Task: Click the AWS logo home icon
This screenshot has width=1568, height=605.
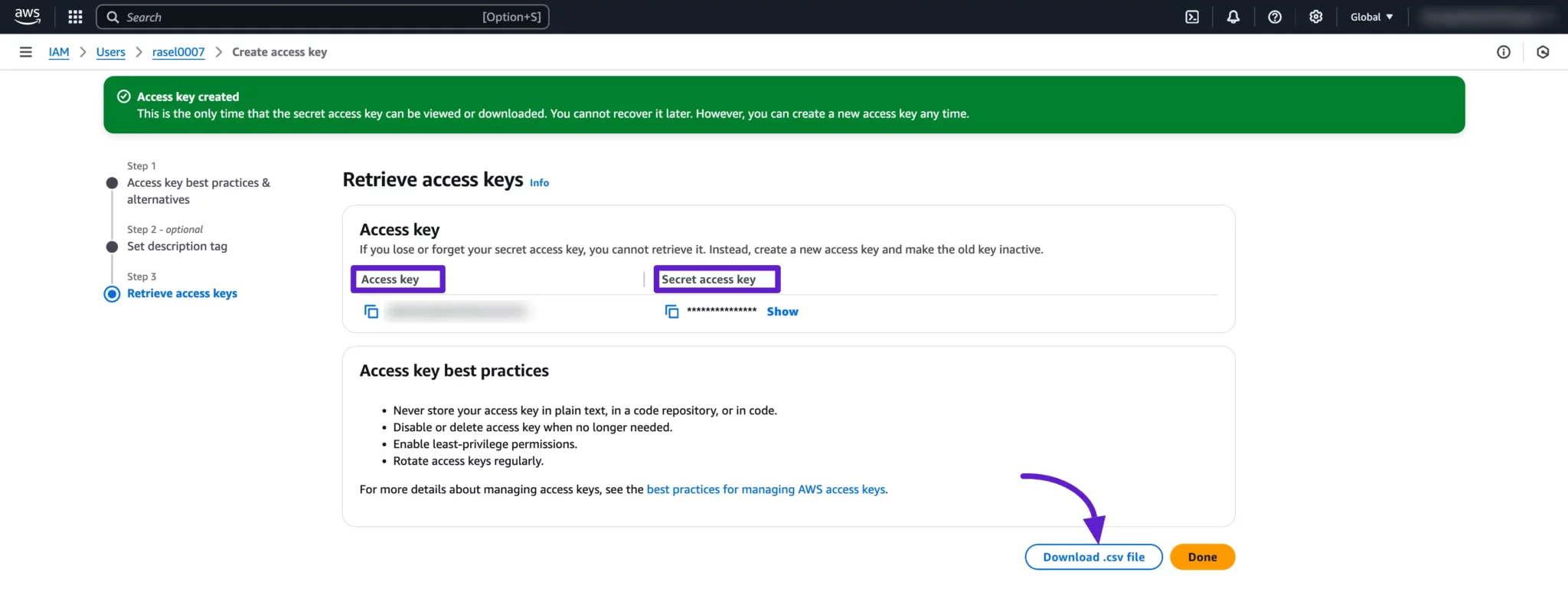Action: coord(28,17)
